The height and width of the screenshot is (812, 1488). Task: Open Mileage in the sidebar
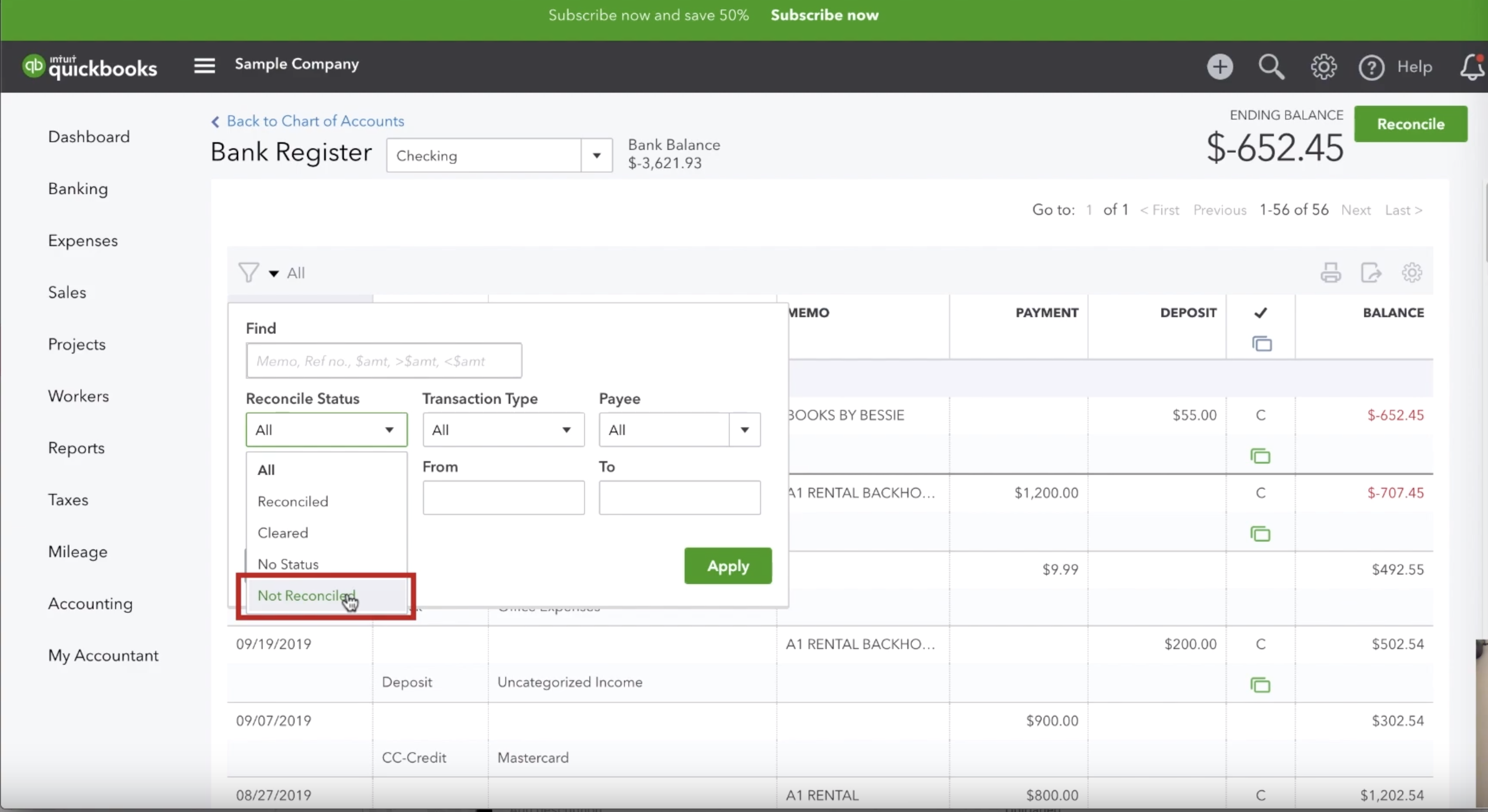(x=78, y=552)
